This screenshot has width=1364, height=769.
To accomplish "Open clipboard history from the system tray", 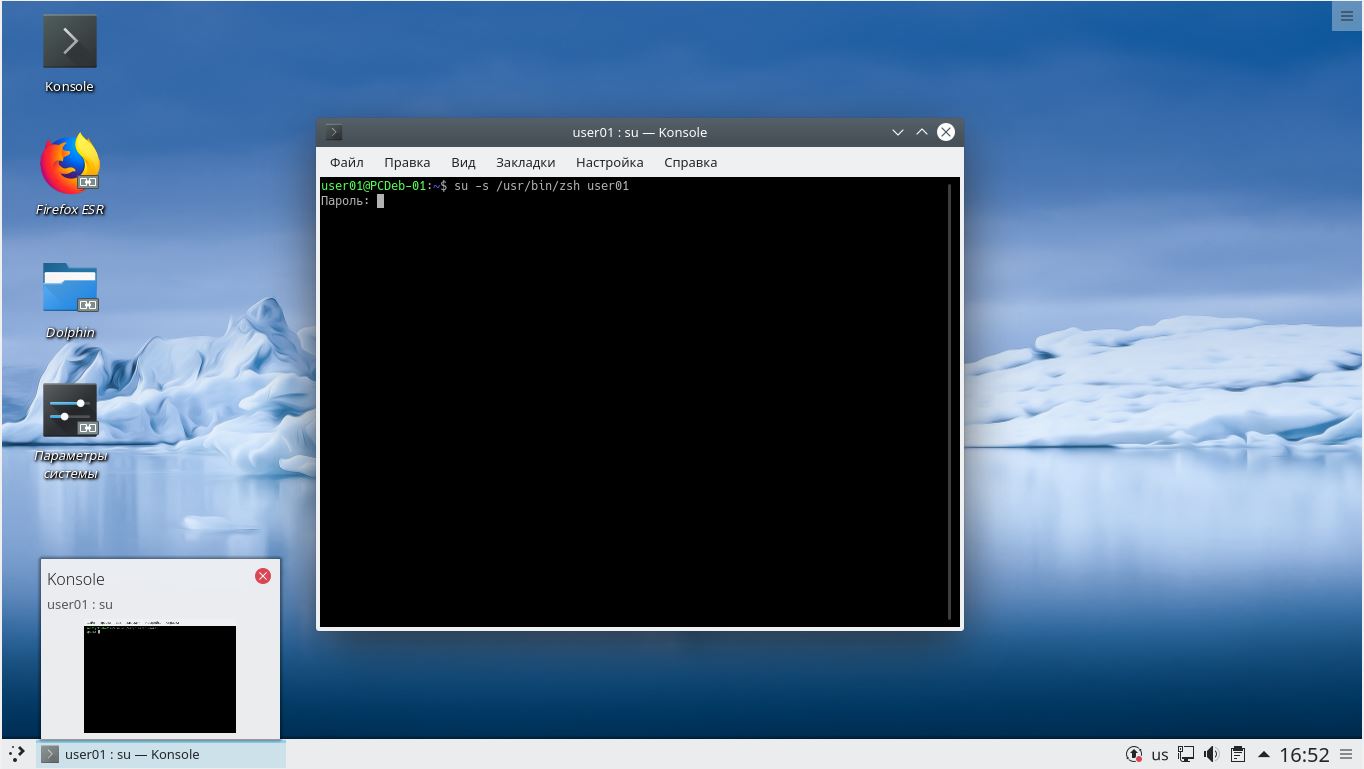I will tap(1237, 754).
